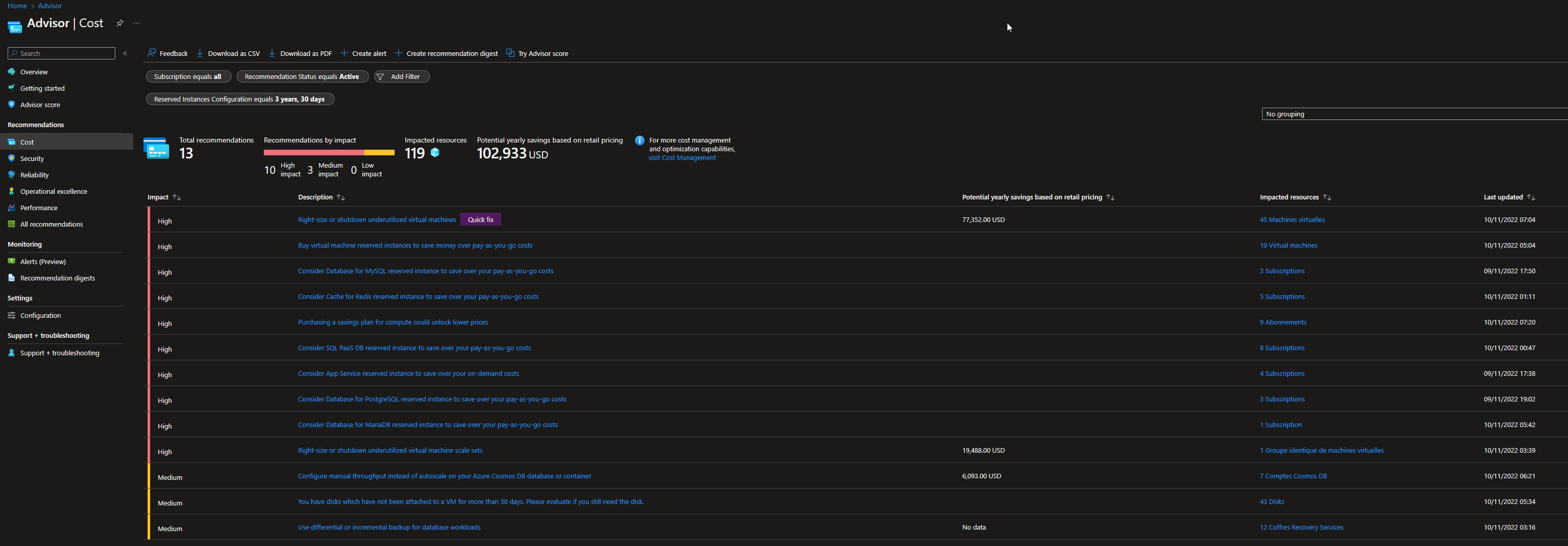
Task: Open unattached disks recommendation
Action: point(470,501)
